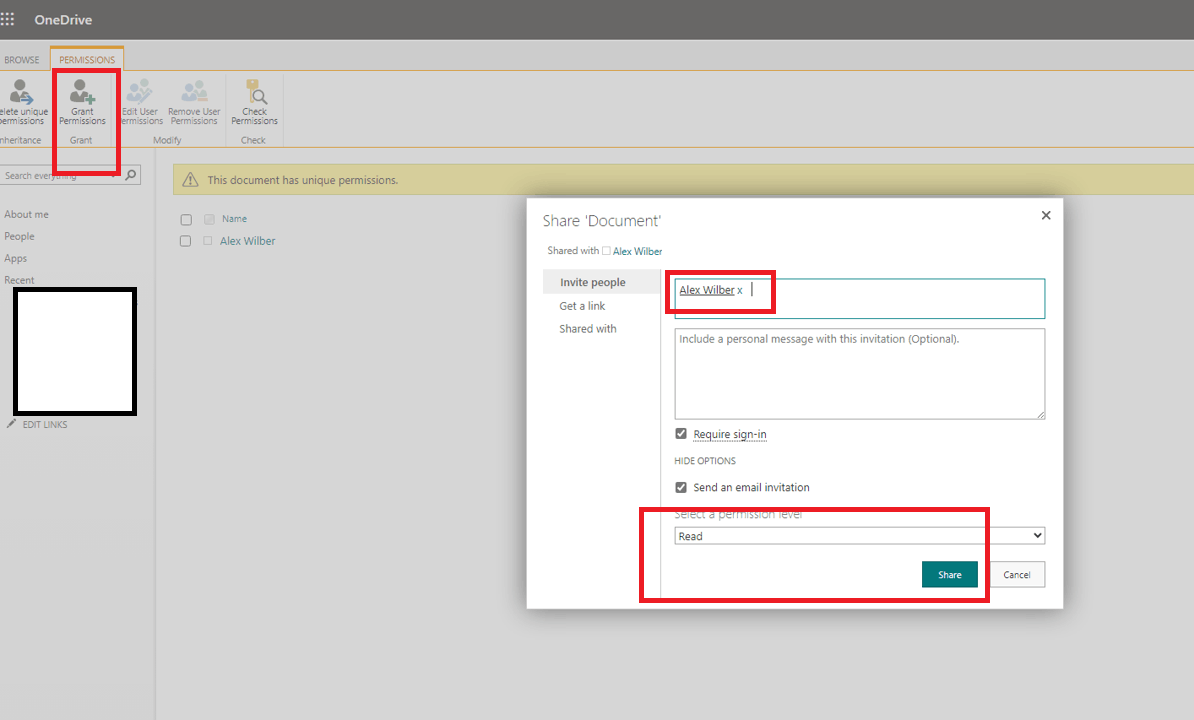Select the Invite people dialog tab
Image resolution: width=1194 pixels, height=720 pixels.
point(602,282)
